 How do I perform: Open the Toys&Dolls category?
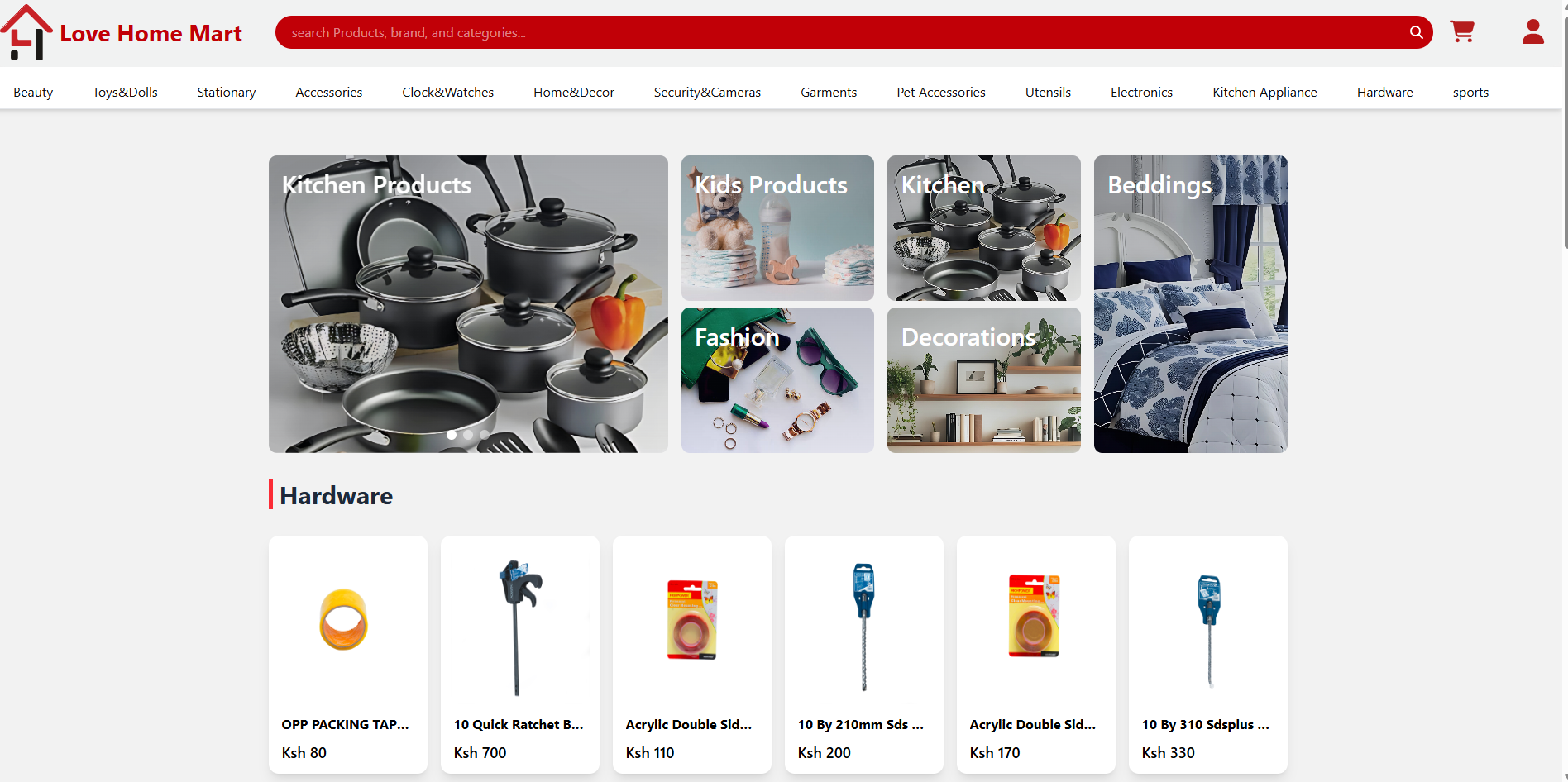[x=125, y=93]
